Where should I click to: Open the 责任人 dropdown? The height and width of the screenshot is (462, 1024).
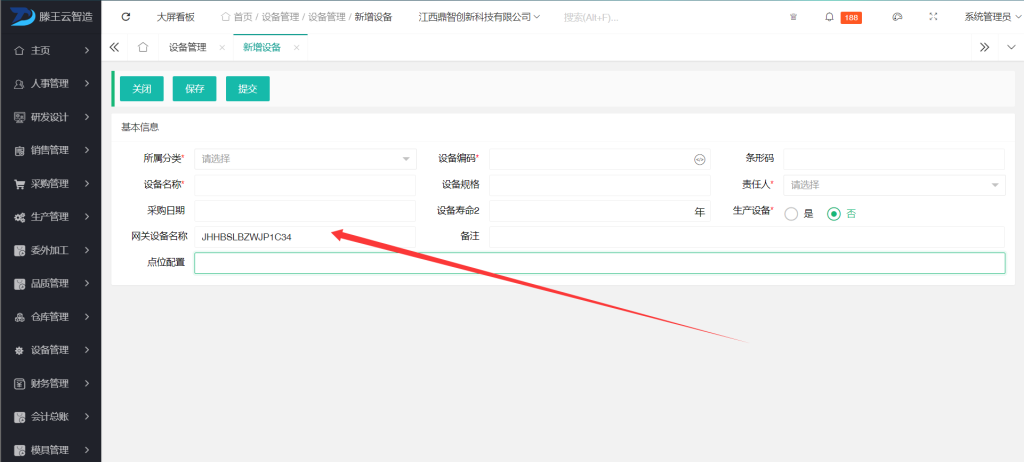(893, 185)
